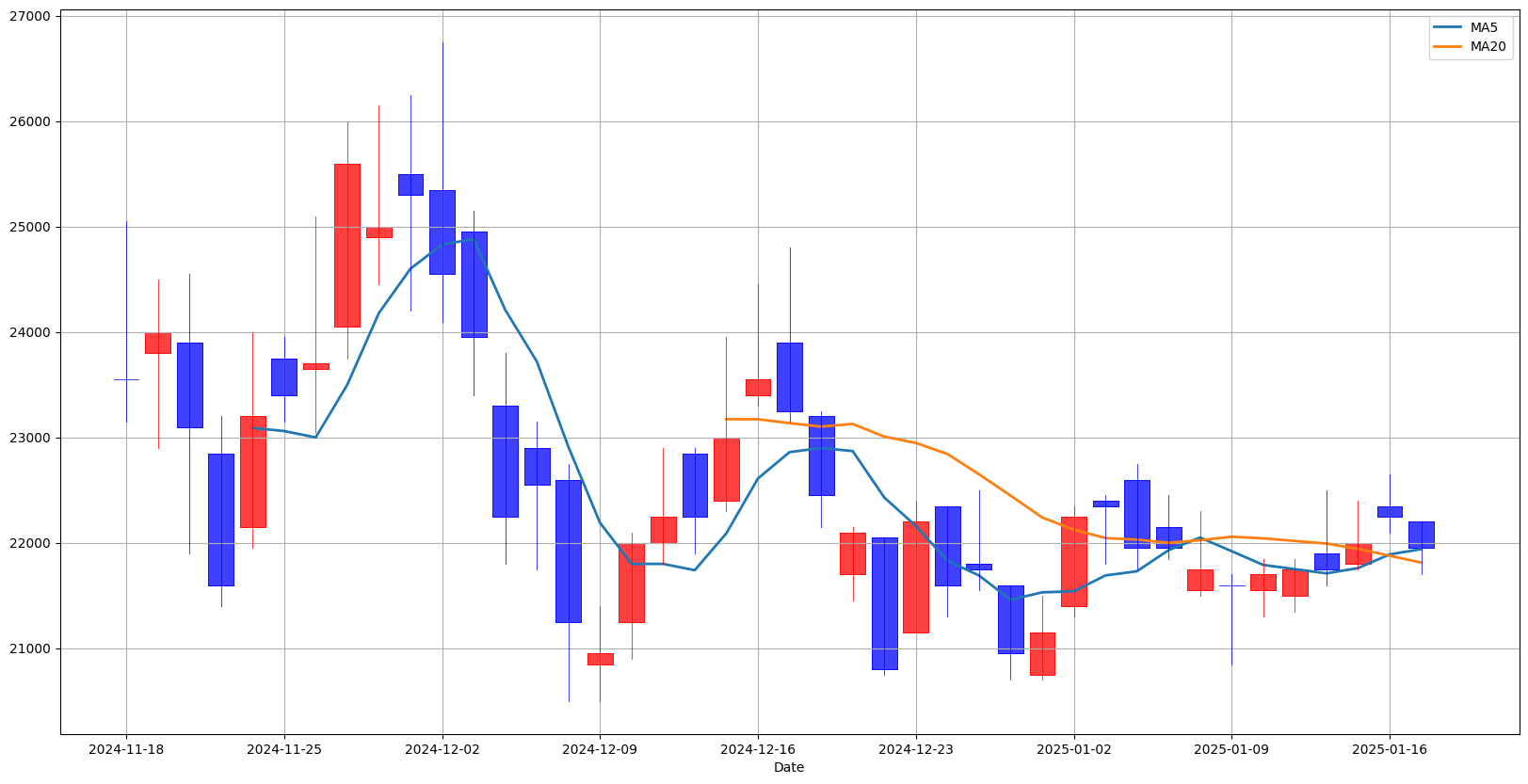Click the 2024-12-16 x-axis tick label
The image size is (1528, 784).
[758, 749]
